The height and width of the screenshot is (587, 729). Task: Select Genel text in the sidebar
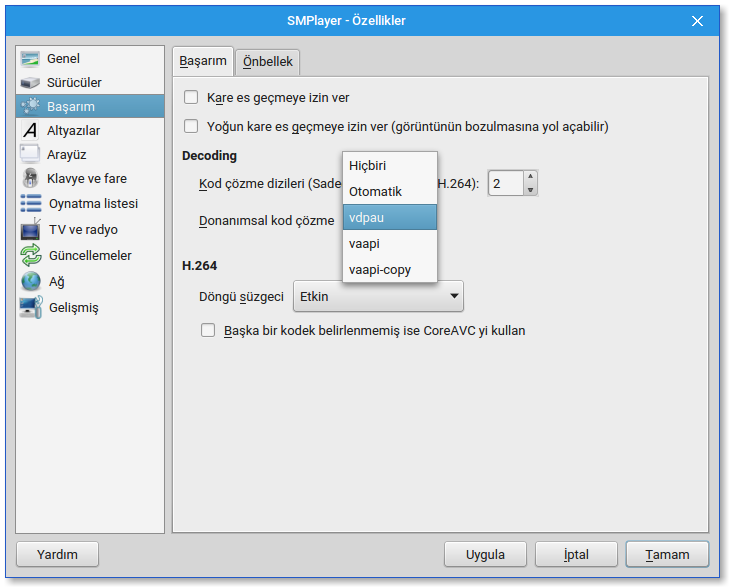pyautogui.click(x=63, y=59)
